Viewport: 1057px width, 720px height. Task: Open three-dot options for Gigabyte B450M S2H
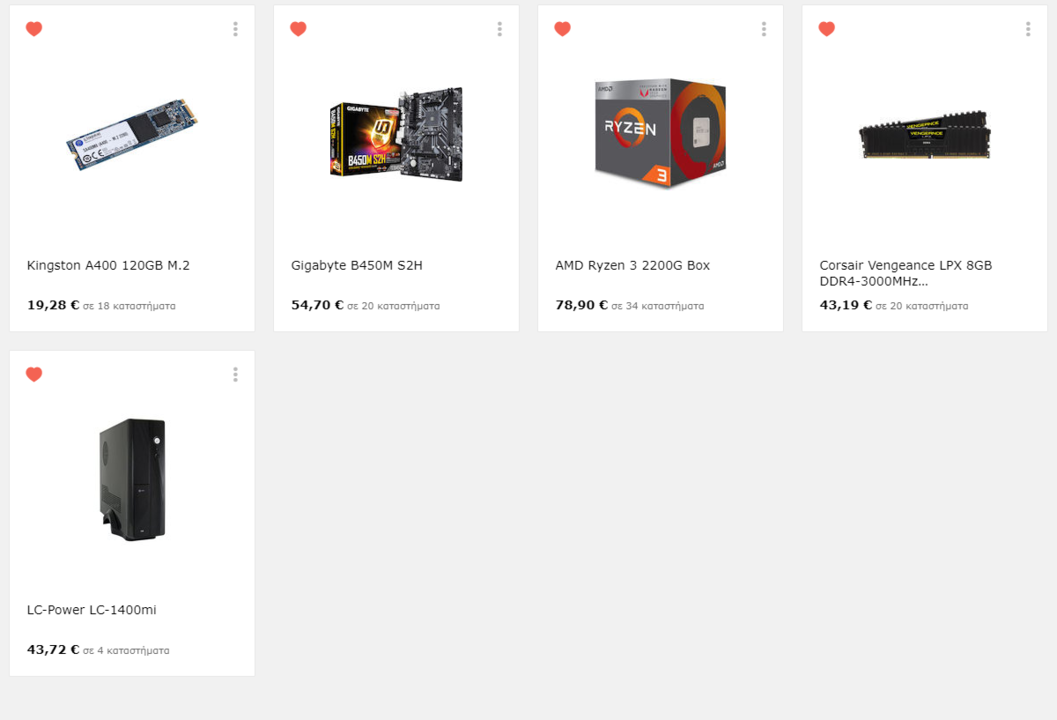(500, 29)
